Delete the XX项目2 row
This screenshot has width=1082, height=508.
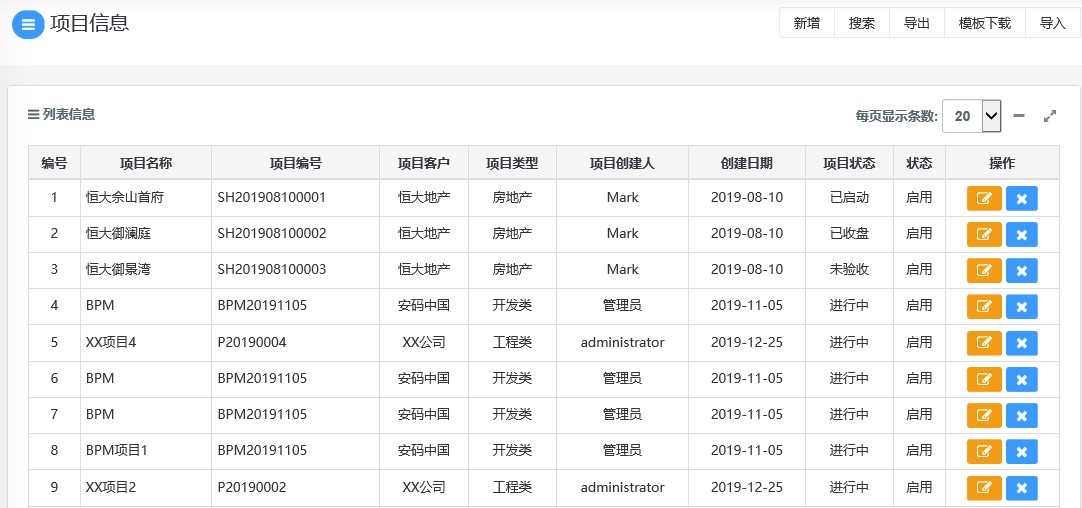point(1022,488)
